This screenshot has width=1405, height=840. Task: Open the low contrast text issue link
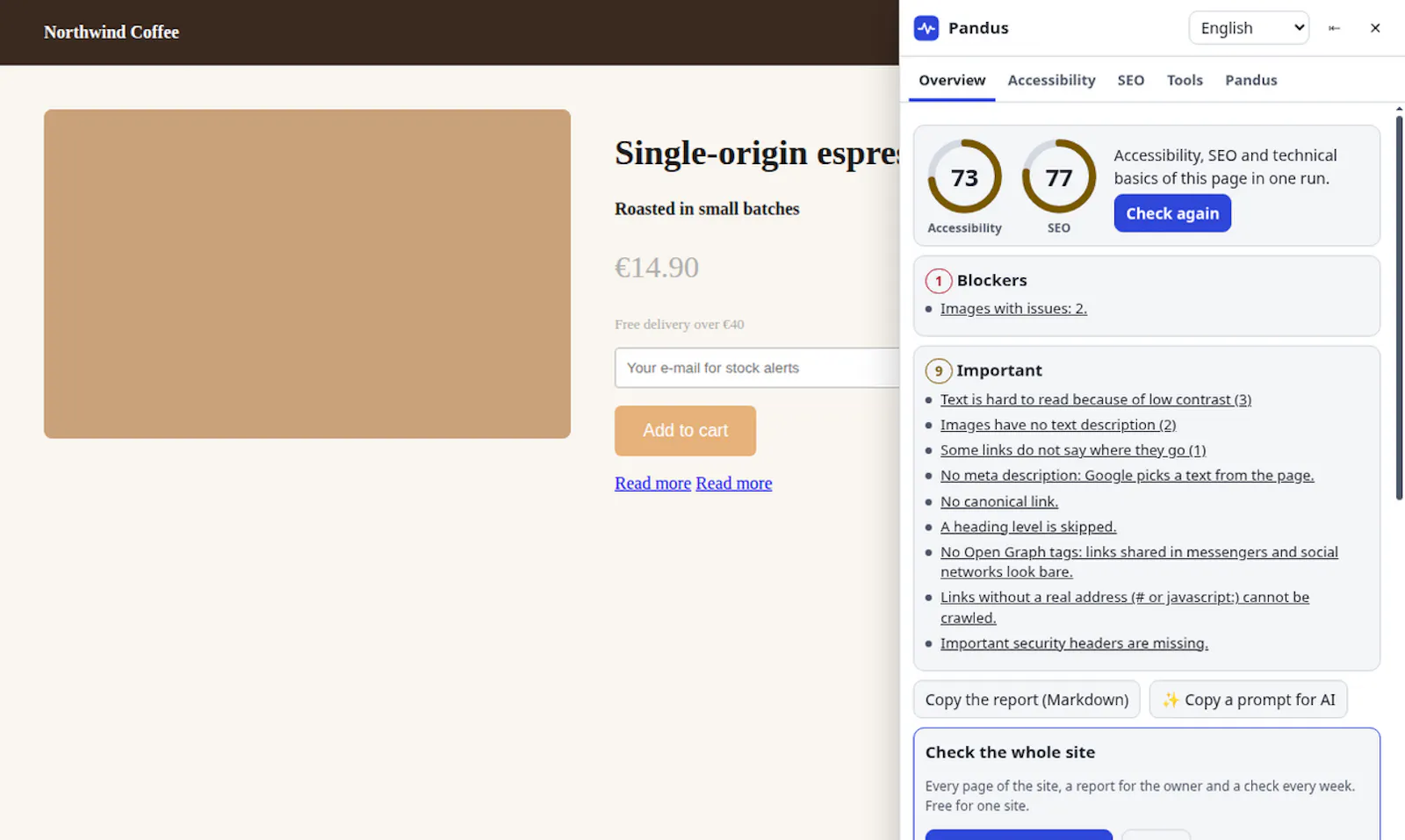1096,399
